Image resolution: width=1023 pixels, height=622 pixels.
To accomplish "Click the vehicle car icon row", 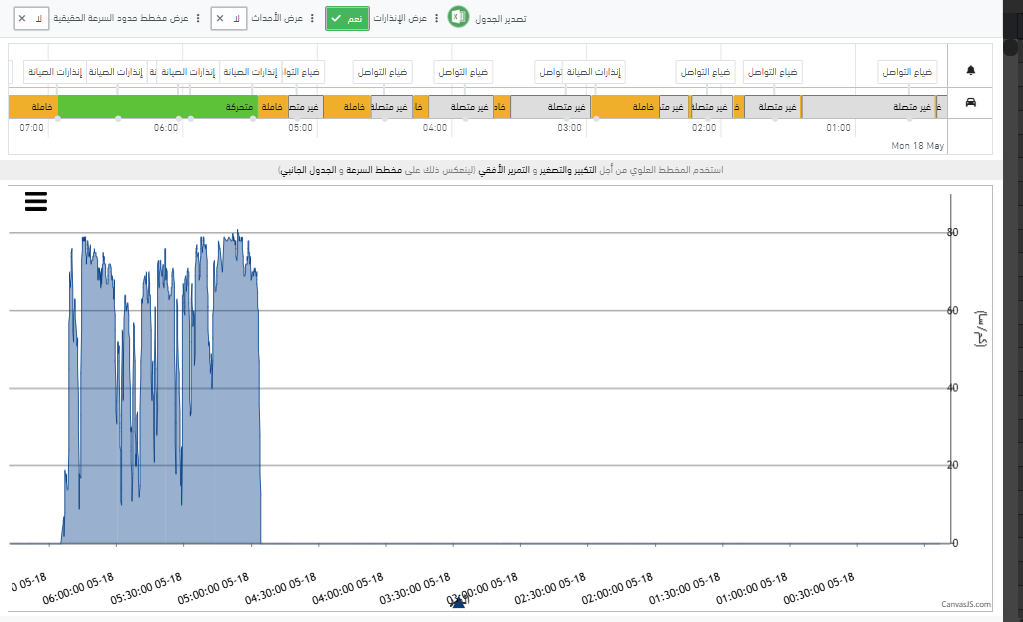I will 970,102.
